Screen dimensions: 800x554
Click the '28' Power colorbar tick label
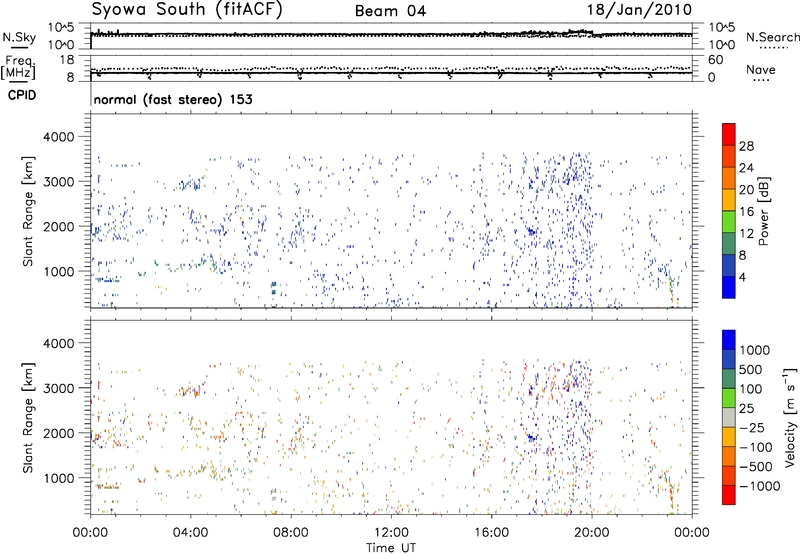click(x=746, y=146)
